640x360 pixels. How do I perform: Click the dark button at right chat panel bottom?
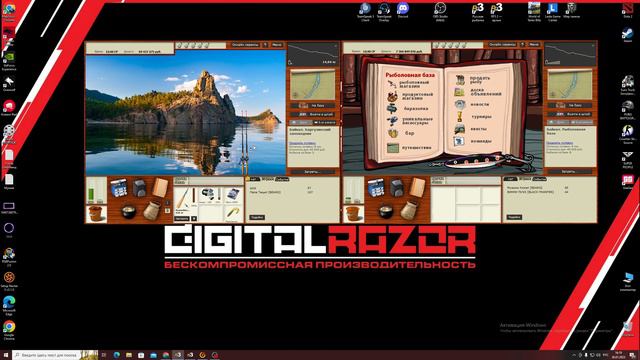514,218
